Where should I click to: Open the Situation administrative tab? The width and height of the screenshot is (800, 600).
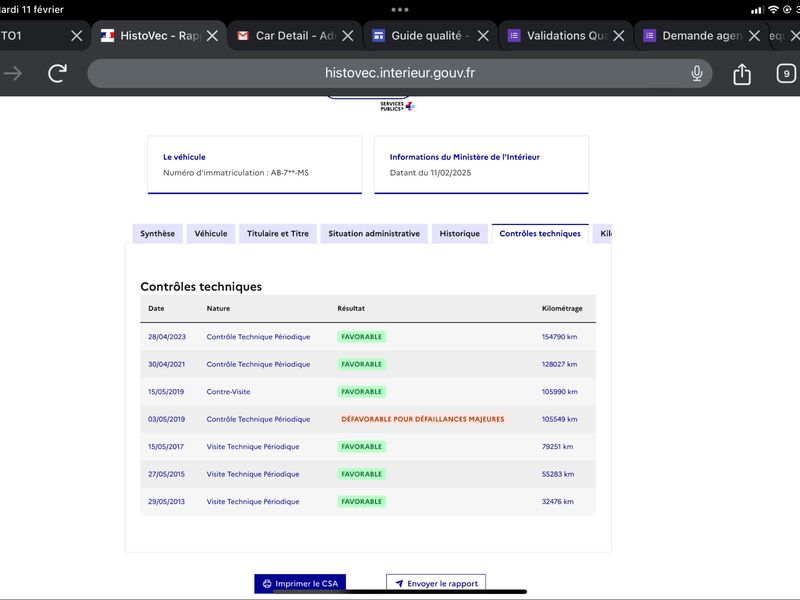tap(374, 234)
